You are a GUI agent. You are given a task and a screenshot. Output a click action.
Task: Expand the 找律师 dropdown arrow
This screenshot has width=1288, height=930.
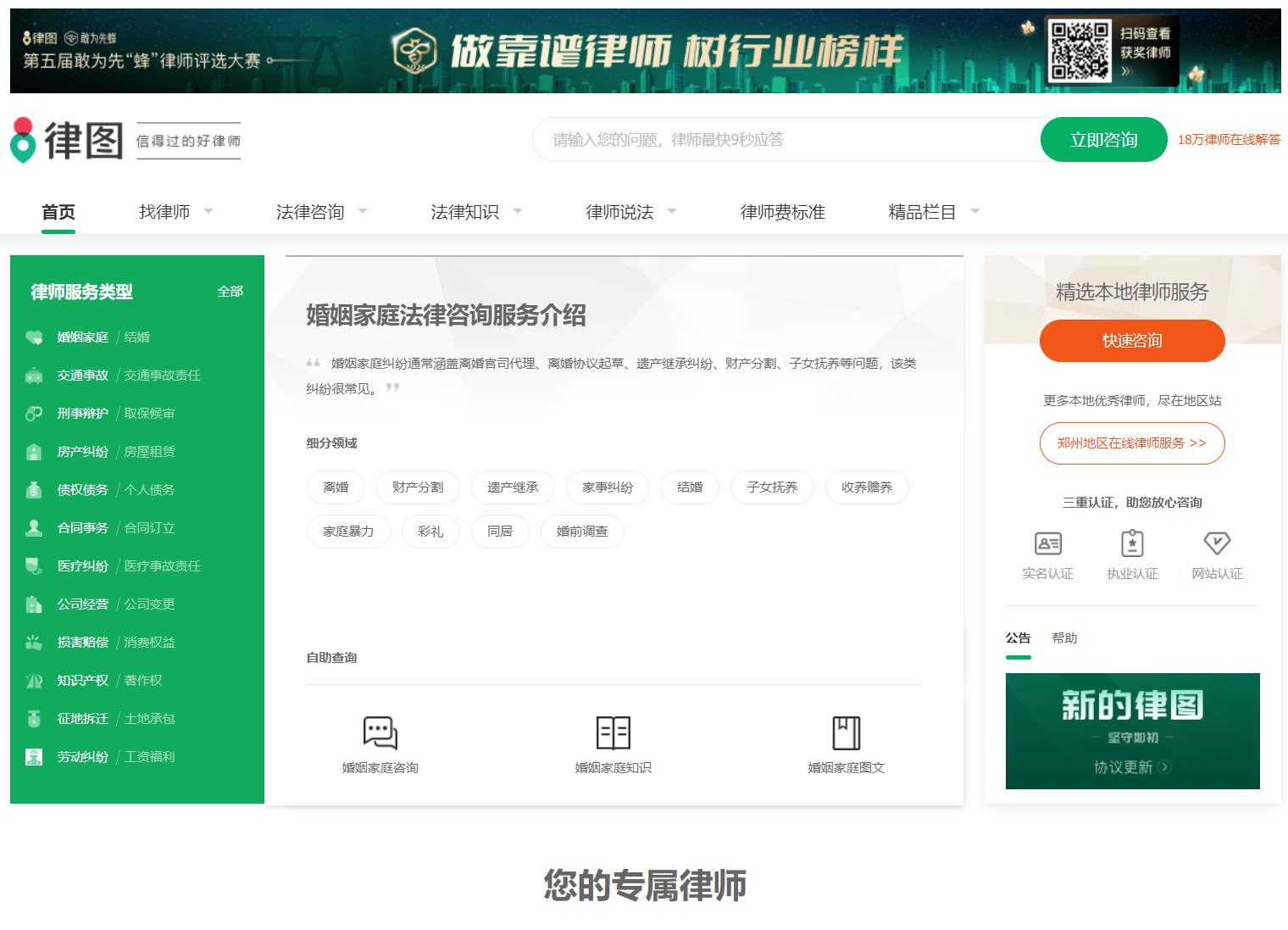tap(208, 211)
